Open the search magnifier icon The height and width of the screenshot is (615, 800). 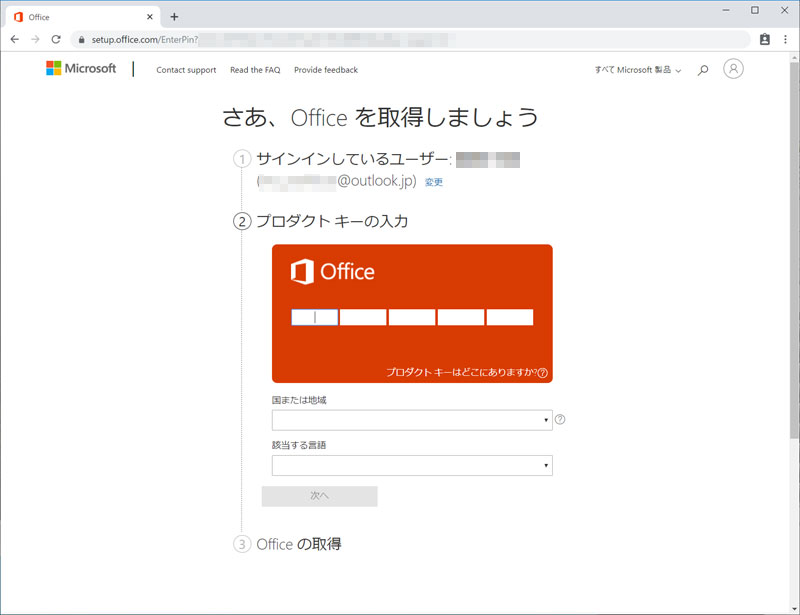pyautogui.click(x=703, y=69)
